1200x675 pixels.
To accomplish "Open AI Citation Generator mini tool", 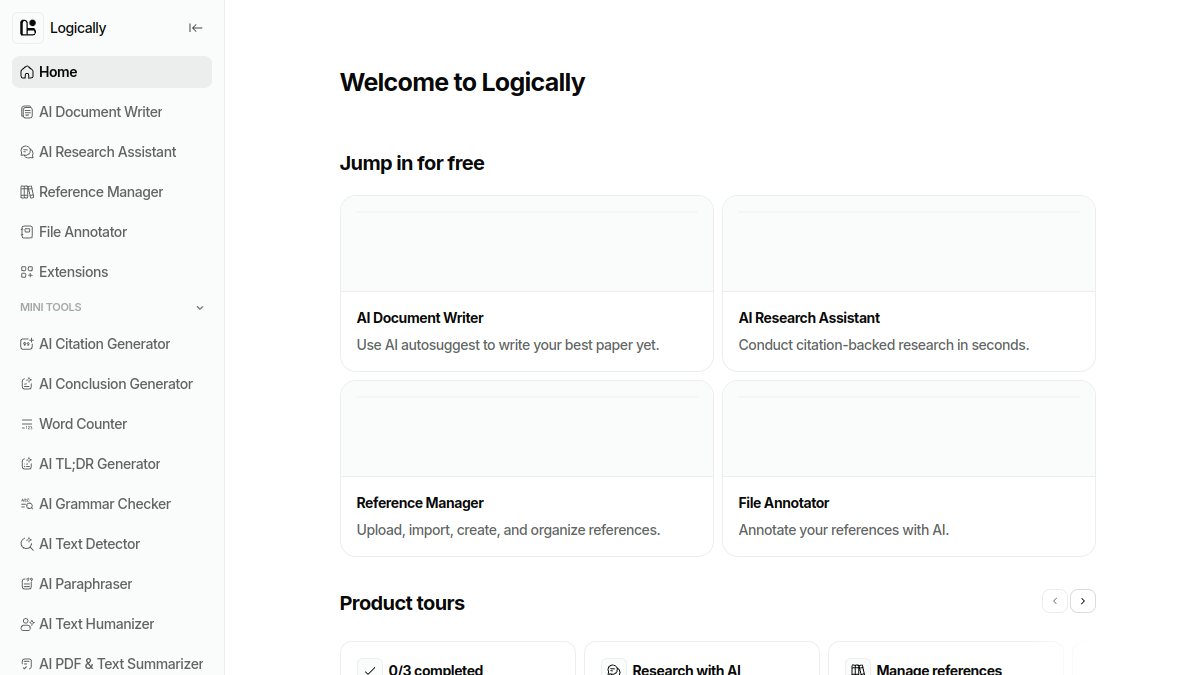I will [112, 344].
